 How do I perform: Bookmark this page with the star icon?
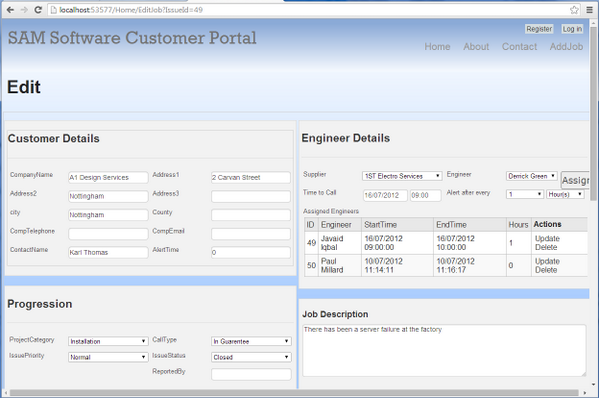tap(574, 10)
